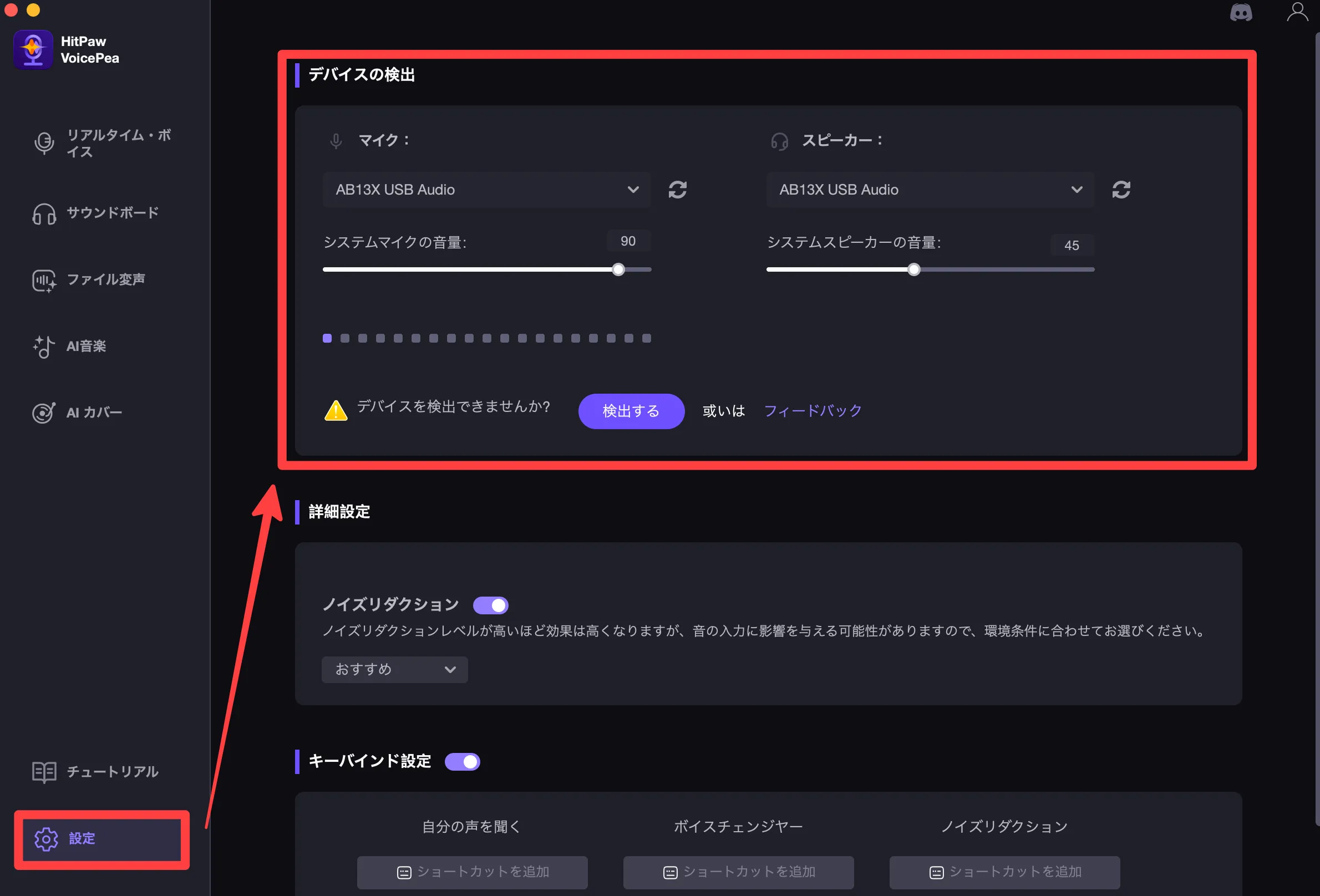Open the マイク device dropdown
Image resolution: width=1320 pixels, height=896 pixels.
[487, 190]
